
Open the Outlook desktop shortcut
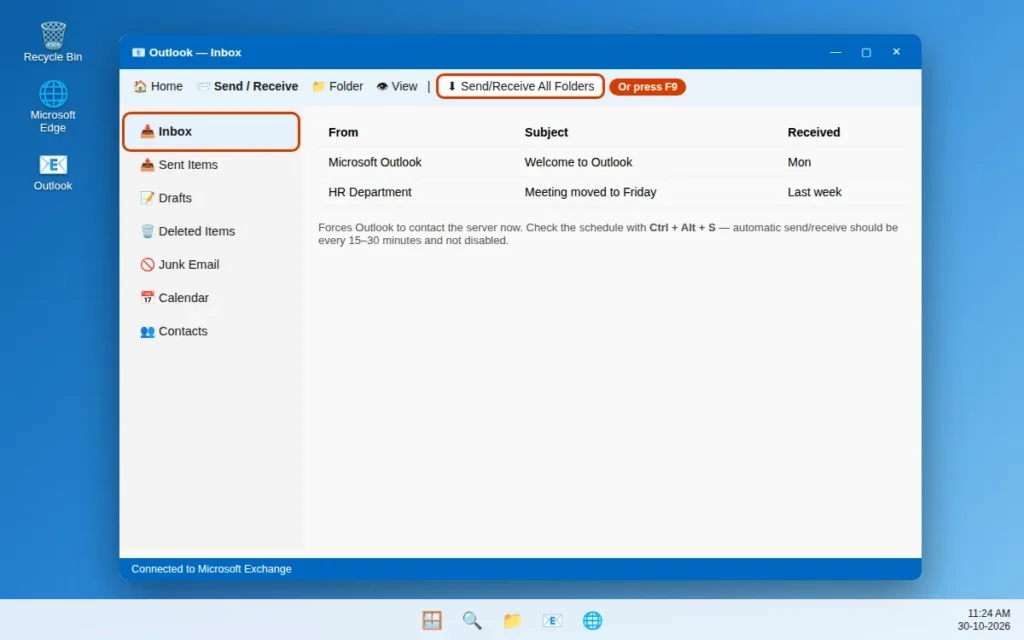click(53, 172)
